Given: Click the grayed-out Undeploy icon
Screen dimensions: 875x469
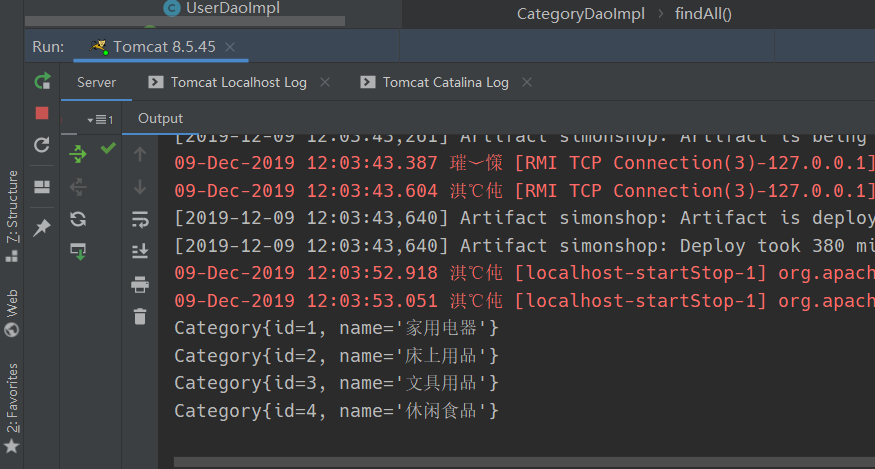Looking at the screenshot, I should click(78, 187).
